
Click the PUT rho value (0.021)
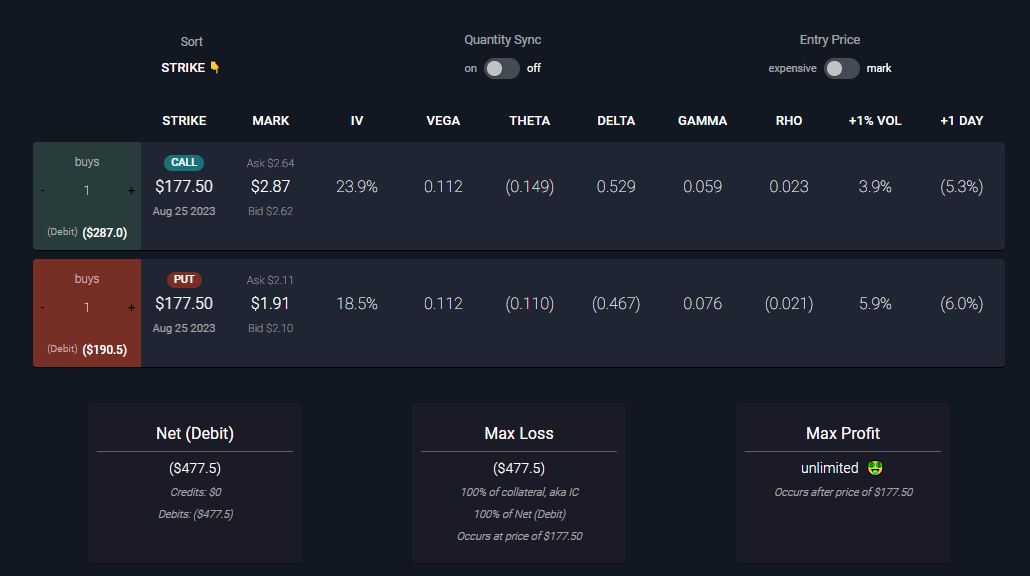(x=789, y=303)
